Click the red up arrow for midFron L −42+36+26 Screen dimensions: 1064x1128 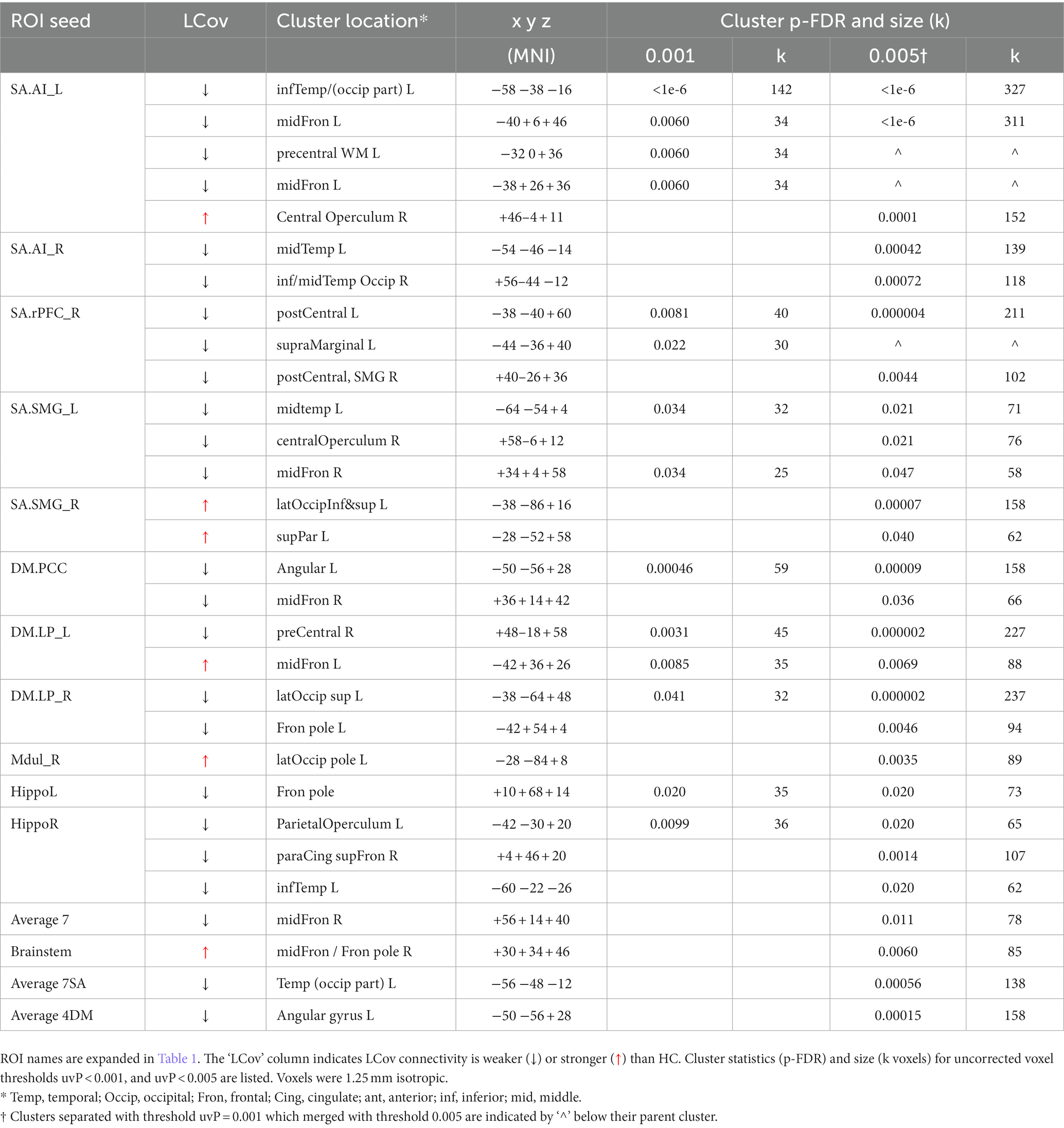[x=205, y=664]
